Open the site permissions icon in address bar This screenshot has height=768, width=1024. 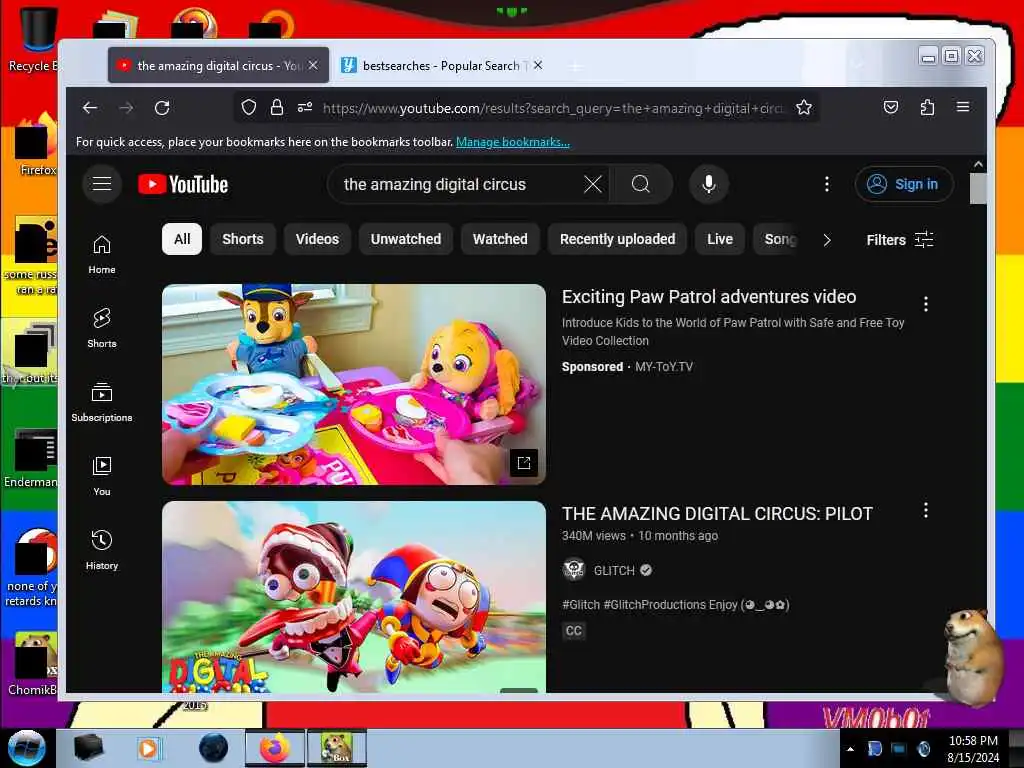click(x=305, y=108)
